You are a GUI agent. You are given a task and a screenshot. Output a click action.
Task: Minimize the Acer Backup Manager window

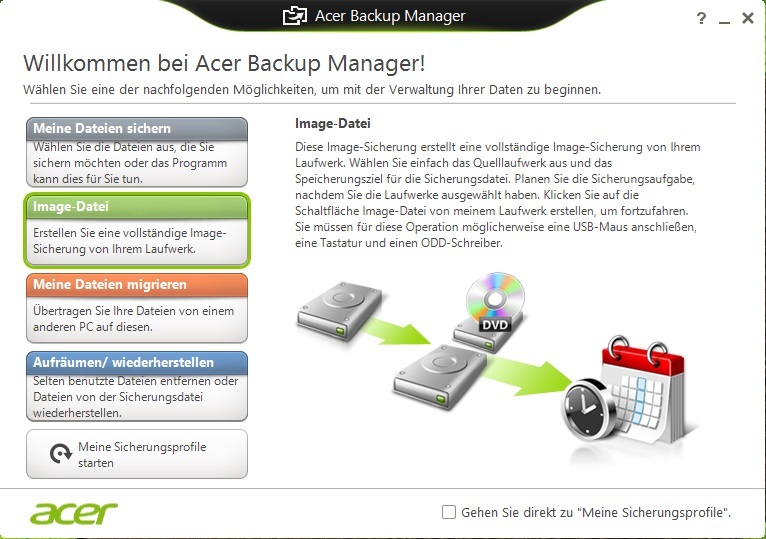pos(724,20)
